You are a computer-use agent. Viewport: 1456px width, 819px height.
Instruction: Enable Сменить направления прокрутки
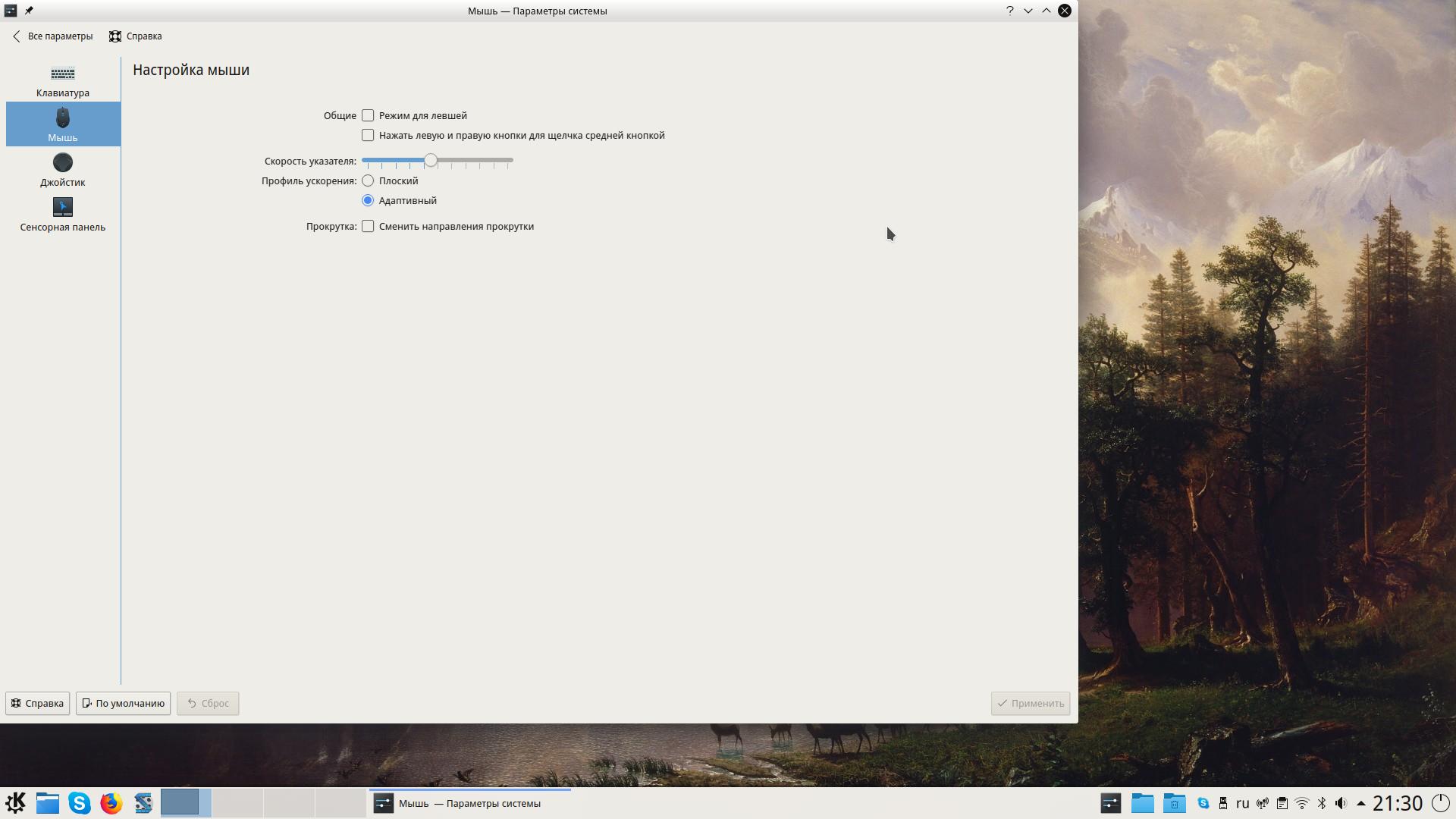click(x=368, y=226)
